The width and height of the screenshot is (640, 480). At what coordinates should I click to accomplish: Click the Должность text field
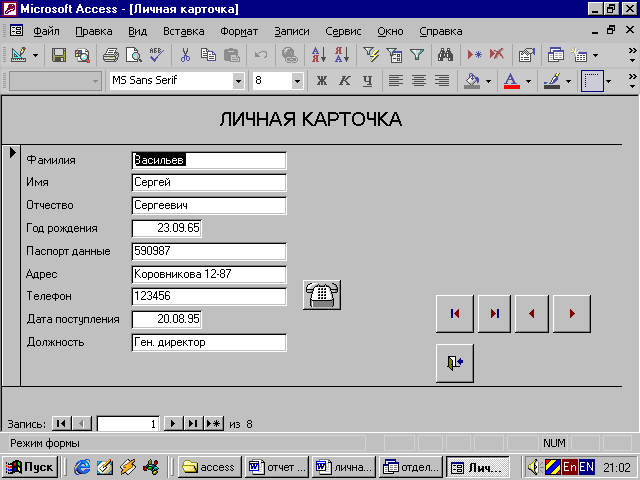point(209,342)
